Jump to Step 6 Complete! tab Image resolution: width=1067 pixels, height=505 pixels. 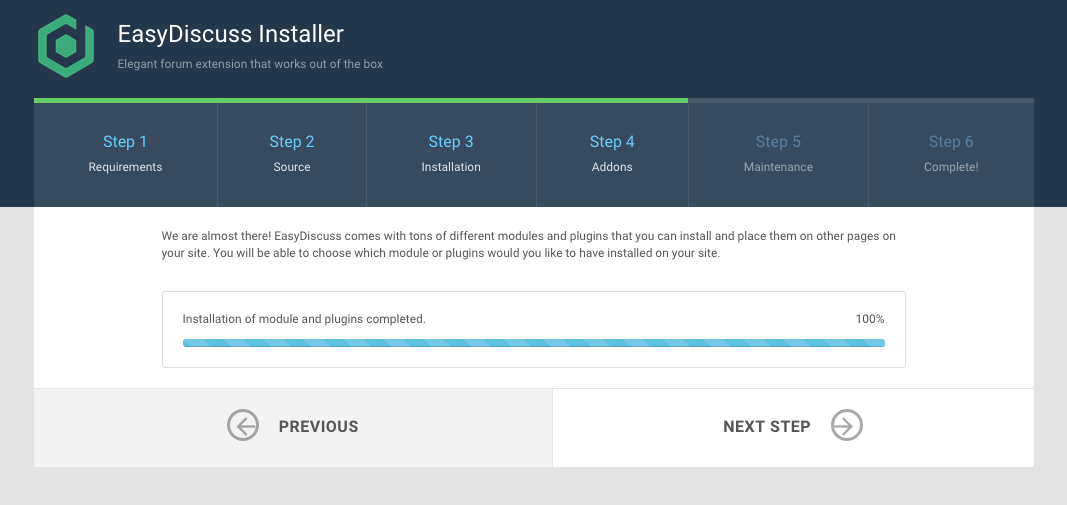pyautogui.click(x=951, y=154)
